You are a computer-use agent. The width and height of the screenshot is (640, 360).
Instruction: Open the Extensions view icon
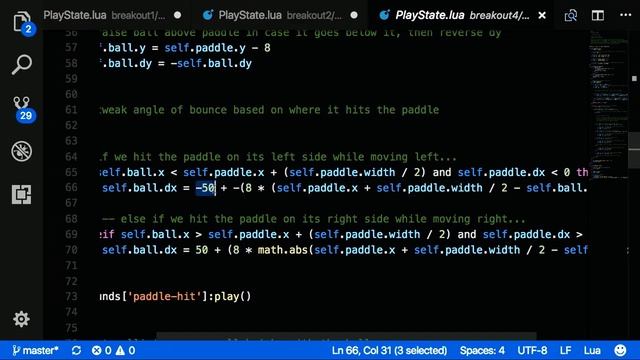pos(22,194)
